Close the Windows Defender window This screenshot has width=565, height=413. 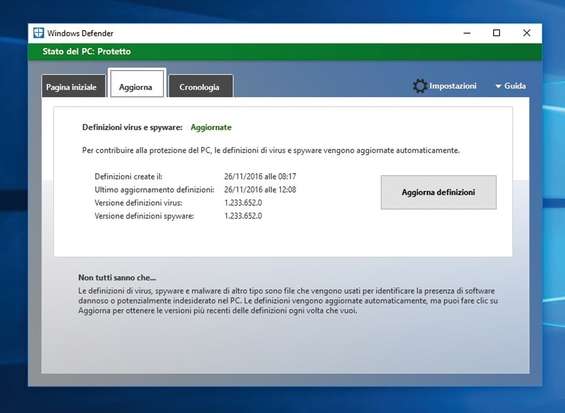526,33
